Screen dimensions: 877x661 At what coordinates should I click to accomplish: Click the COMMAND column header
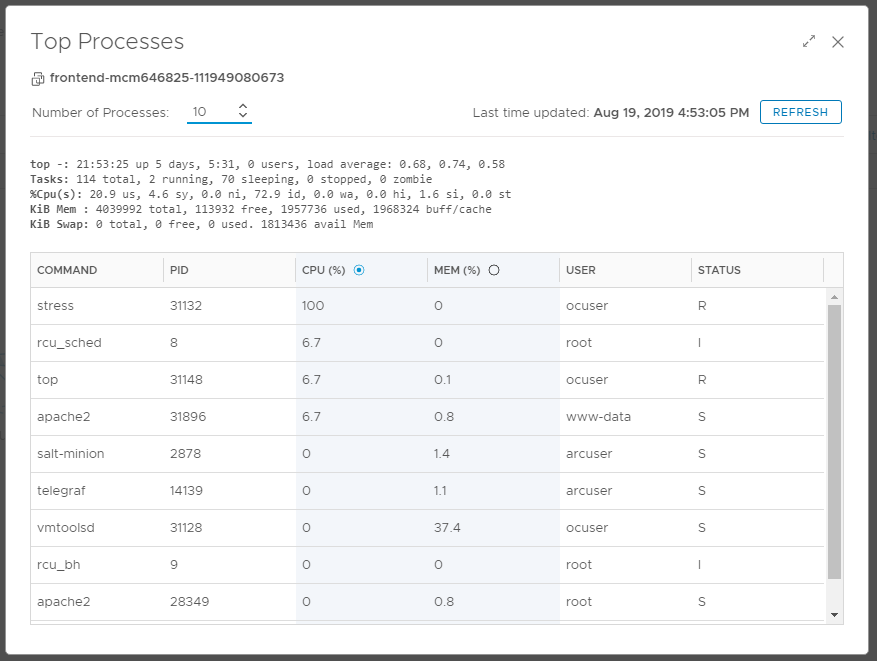tap(67, 270)
